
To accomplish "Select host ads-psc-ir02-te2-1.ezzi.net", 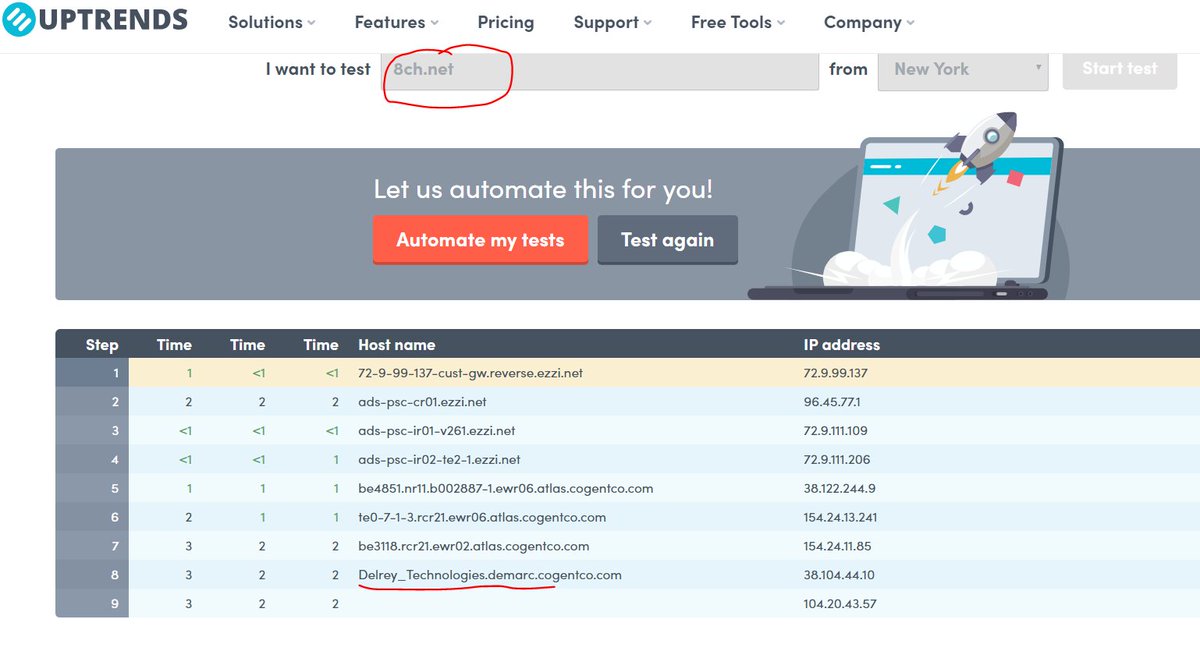I will pos(439,460).
